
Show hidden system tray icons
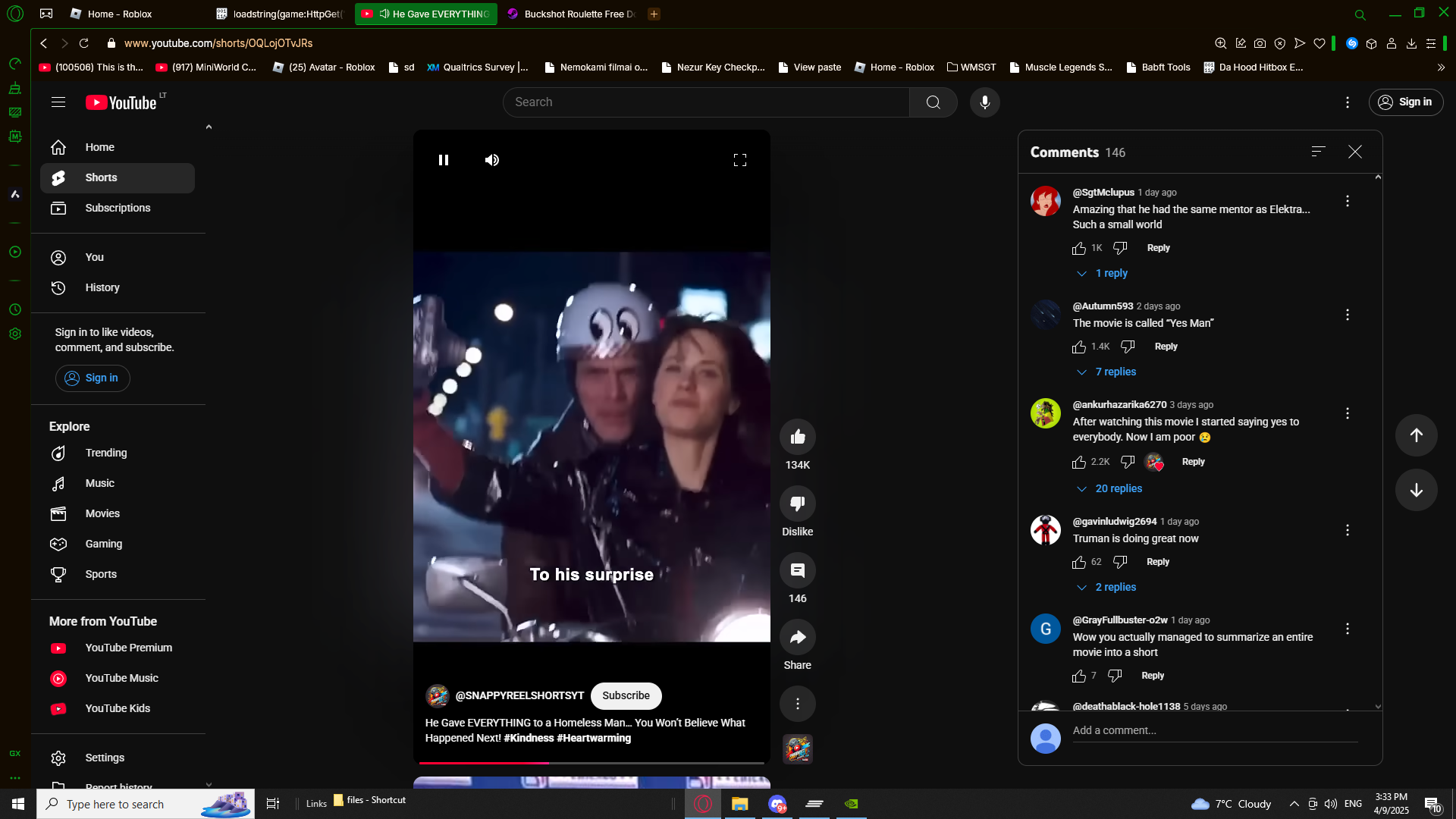tap(1294, 804)
